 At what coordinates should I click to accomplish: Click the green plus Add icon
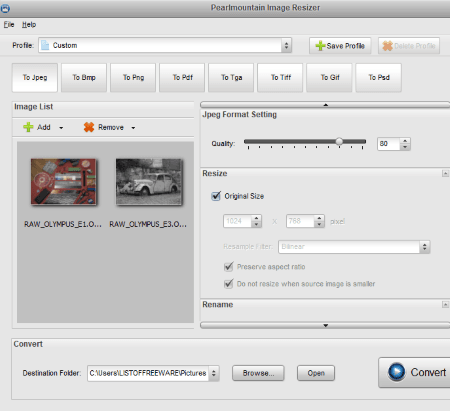click(x=28, y=127)
